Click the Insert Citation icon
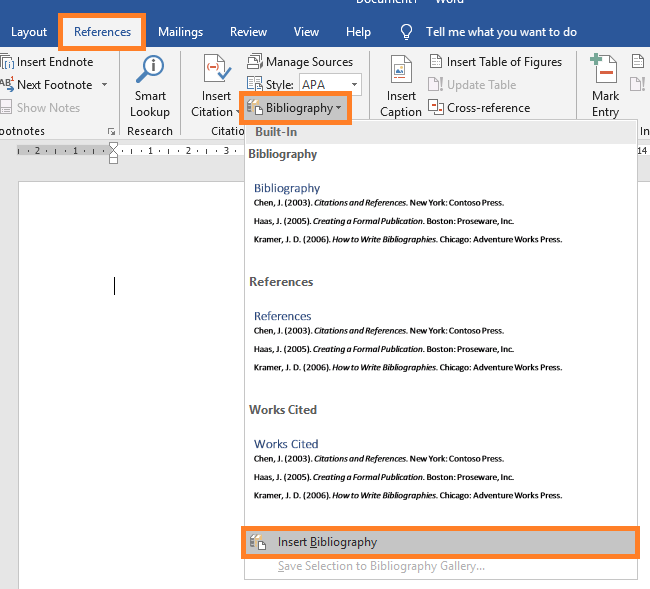This screenshot has width=650, height=589. [x=216, y=69]
